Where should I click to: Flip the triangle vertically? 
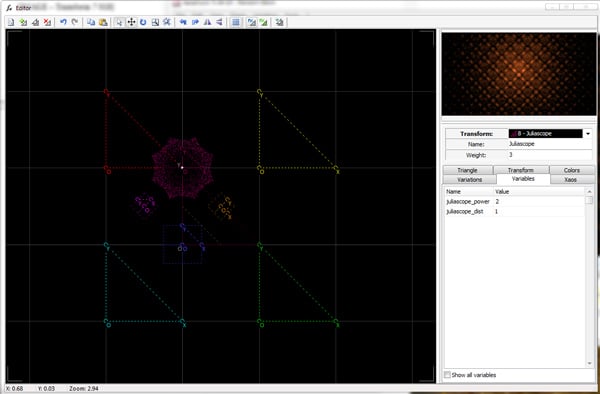point(219,22)
